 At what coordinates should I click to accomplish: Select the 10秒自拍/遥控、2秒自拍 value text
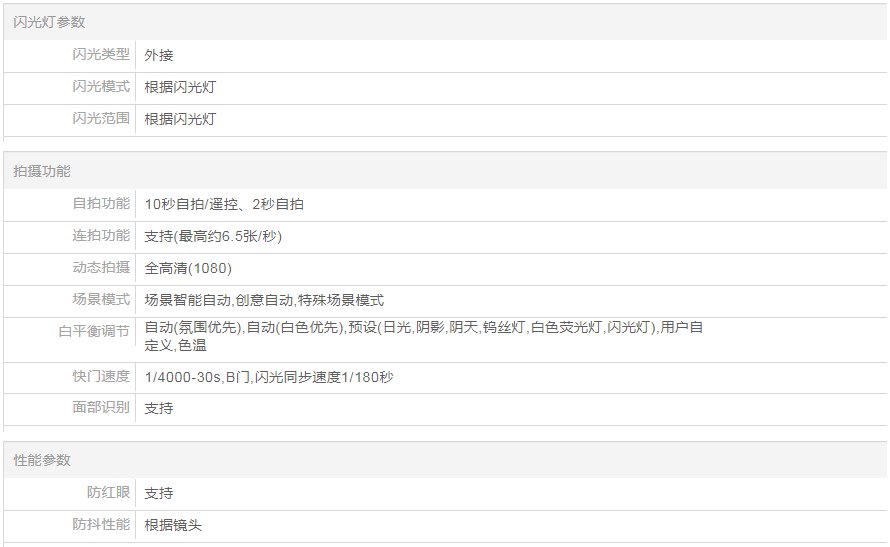click(224, 204)
